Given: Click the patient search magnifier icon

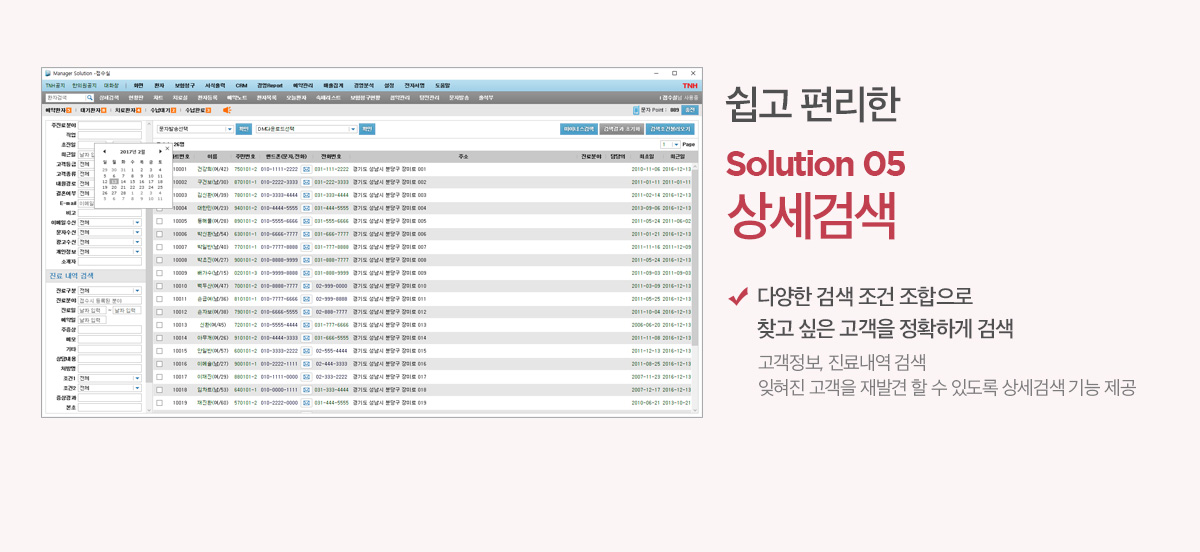Looking at the screenshot, I should click(x=90, y=98).
